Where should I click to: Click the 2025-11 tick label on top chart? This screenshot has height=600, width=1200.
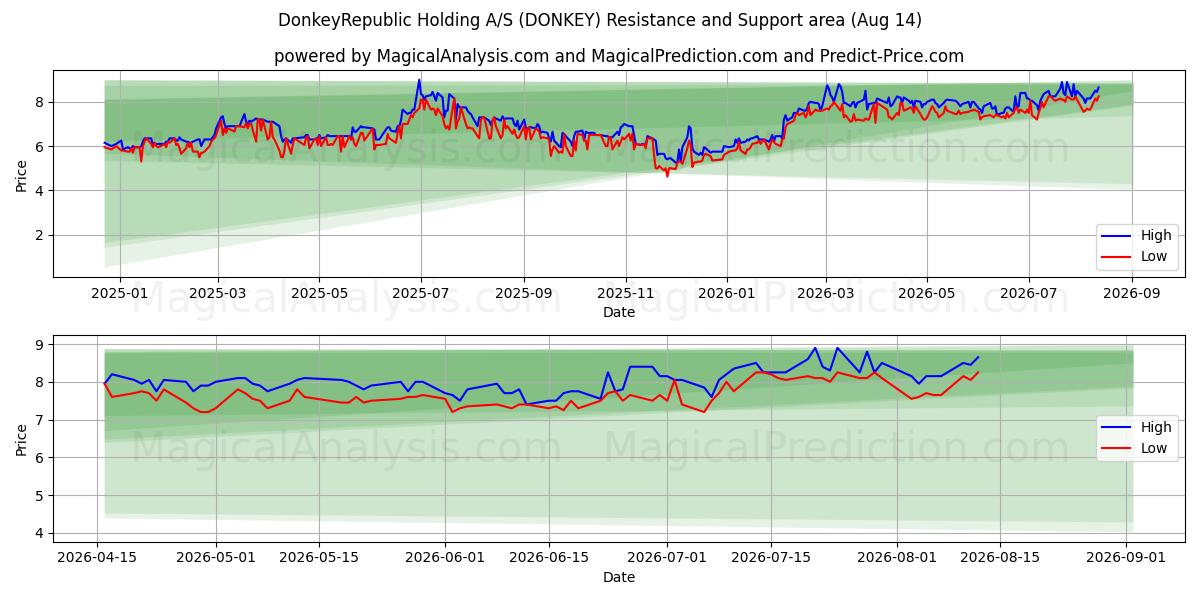point(626,295)
